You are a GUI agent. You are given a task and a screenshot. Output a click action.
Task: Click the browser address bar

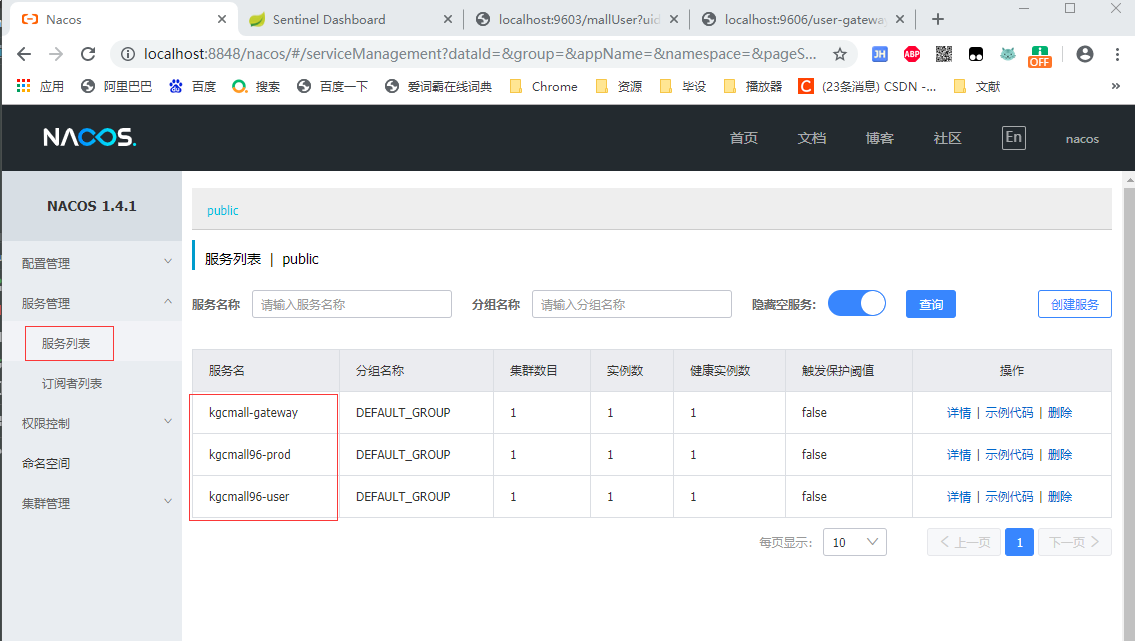(479, 54)
